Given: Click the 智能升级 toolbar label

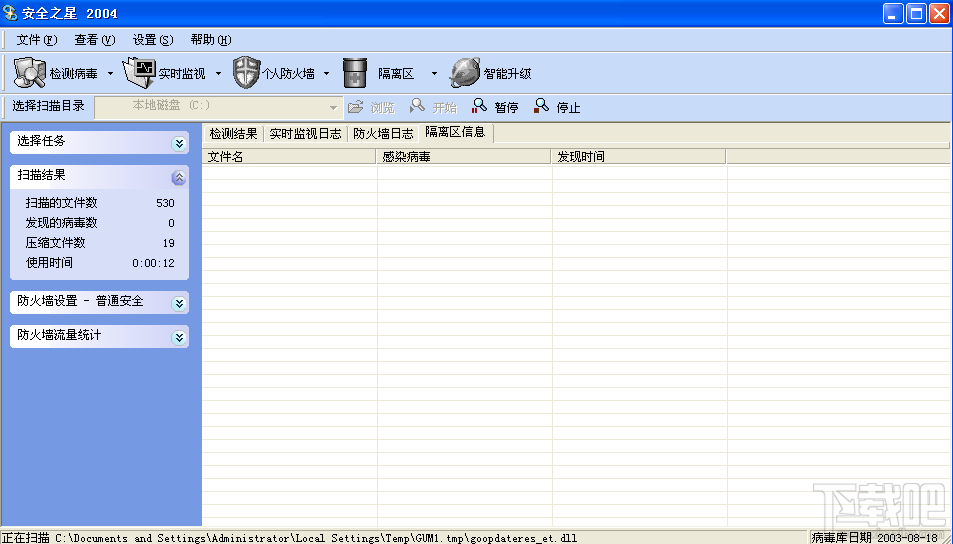Looking at the screenshot, I should click(x=507, y=74).
